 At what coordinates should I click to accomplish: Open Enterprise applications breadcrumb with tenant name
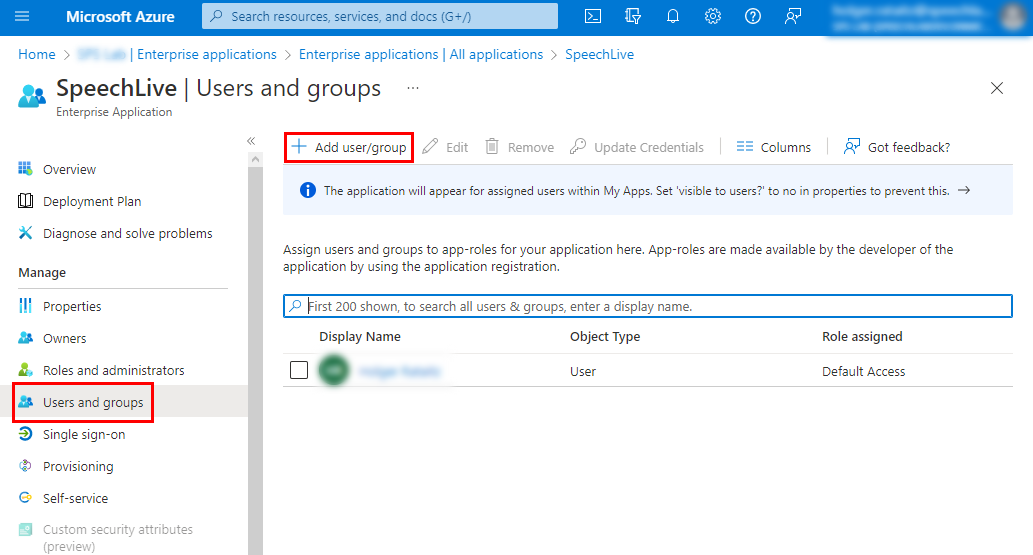177,54
